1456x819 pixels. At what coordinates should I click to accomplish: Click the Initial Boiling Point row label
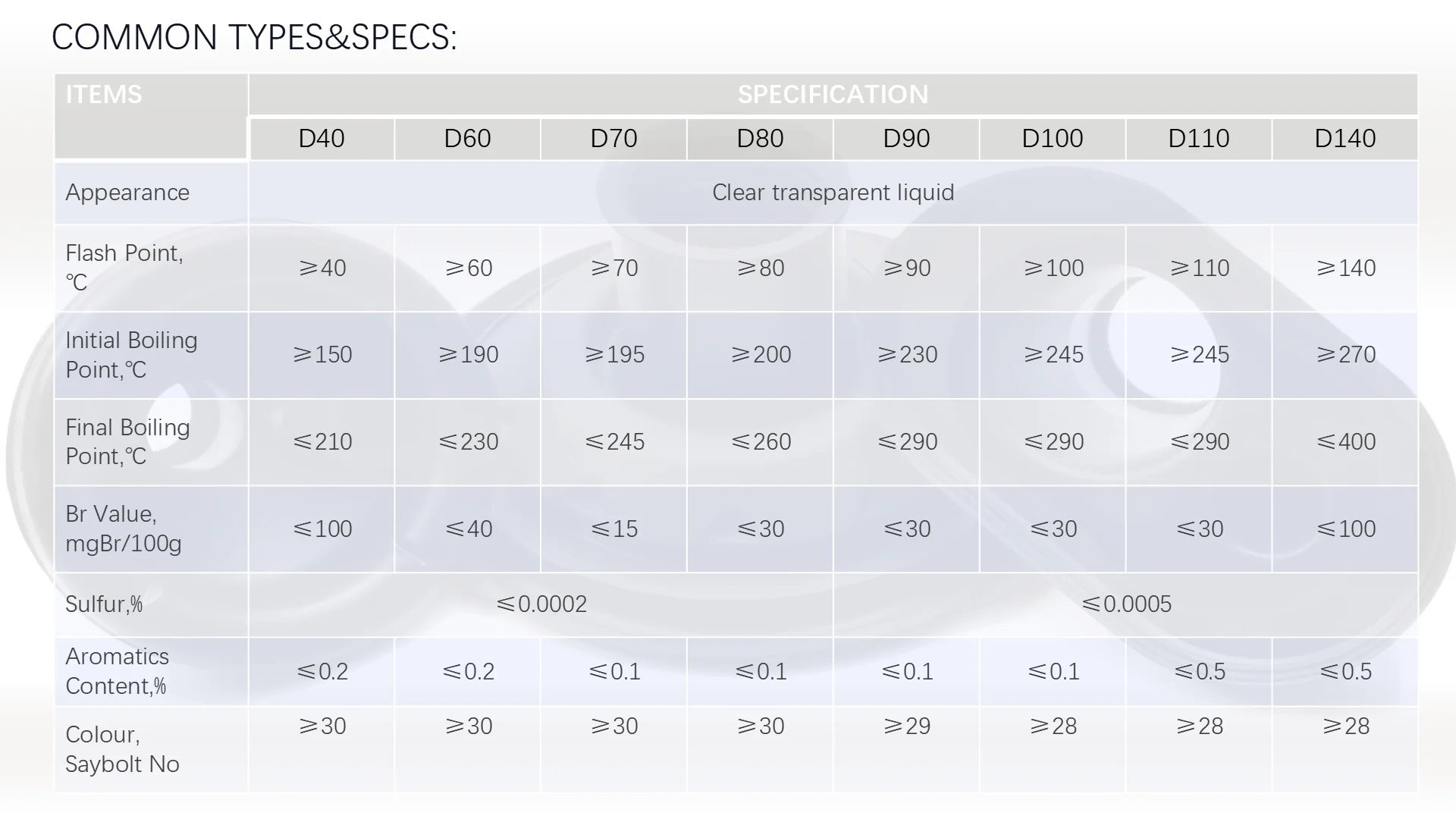coord(131,355)
